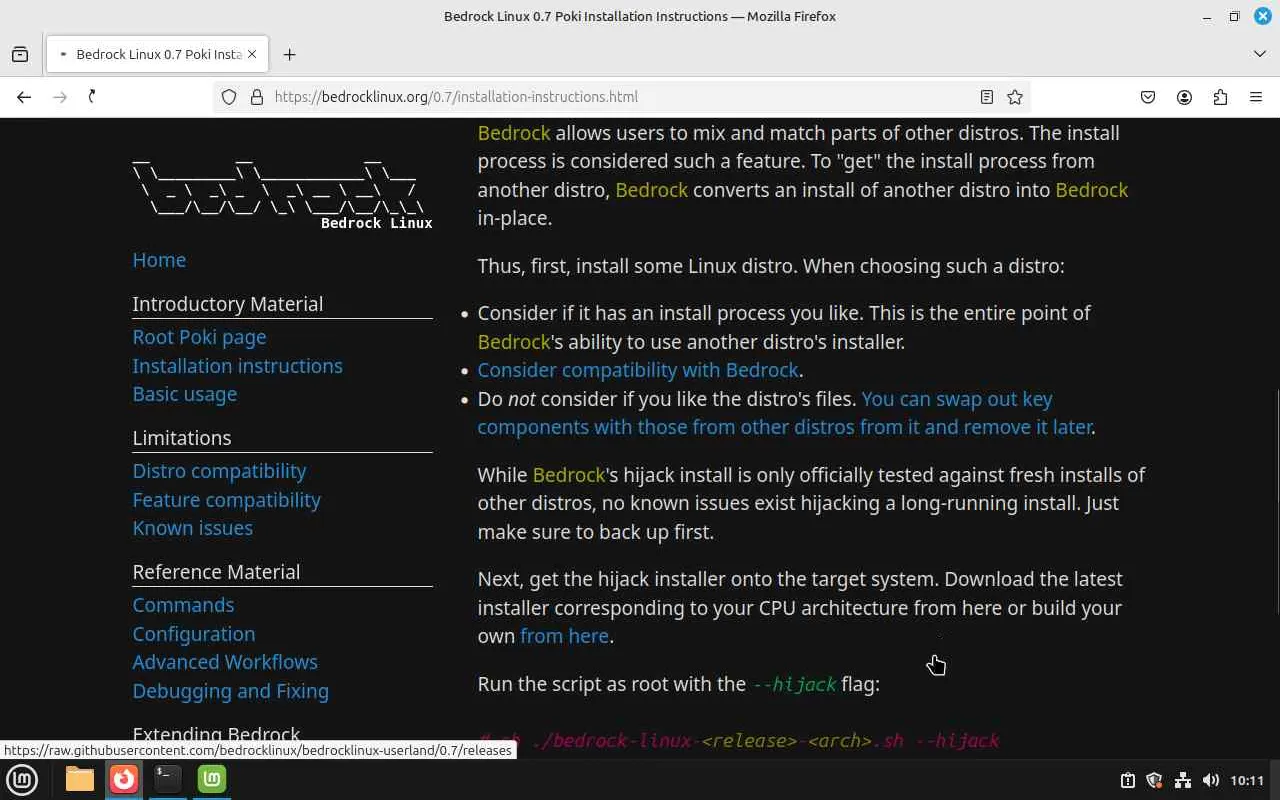
Task: Open Debugging and Fixing link
Action: click(230, 691)
